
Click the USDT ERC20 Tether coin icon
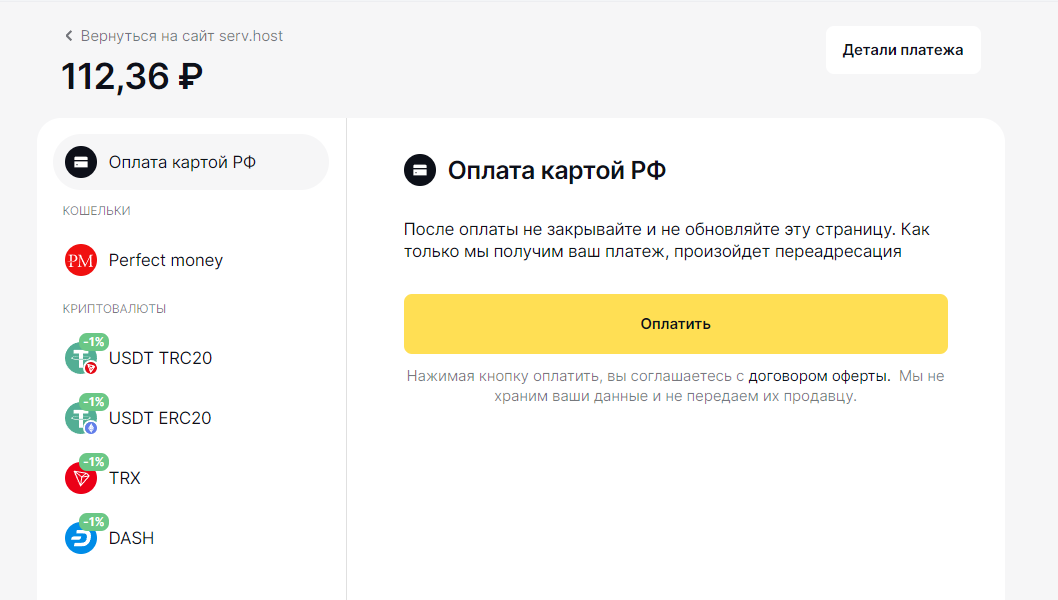[x=80, y=419]
